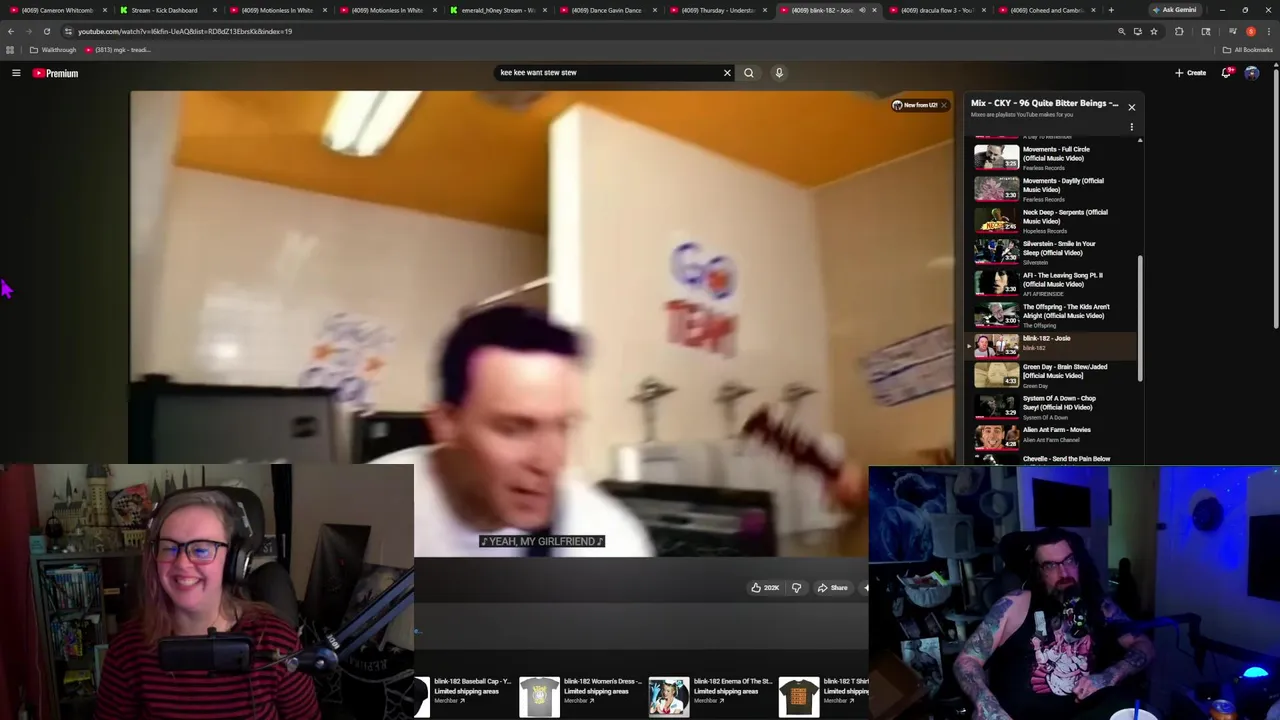Click the playlist panel scrollbar
The image size is (1280, 720).
click(1140, 317)
